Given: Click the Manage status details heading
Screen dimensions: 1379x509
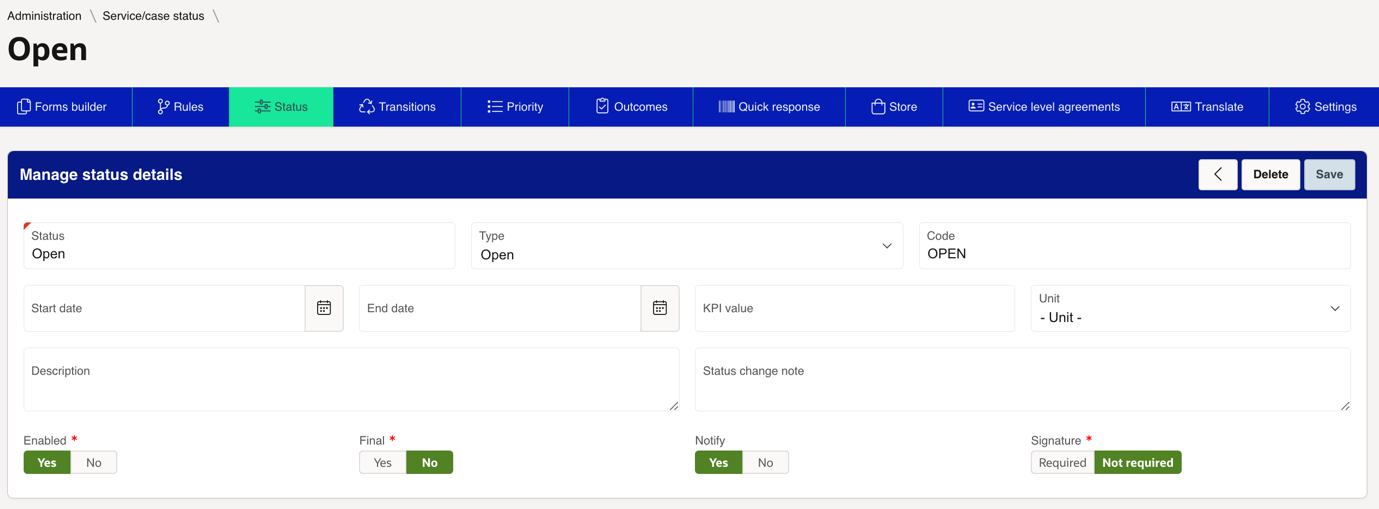Looking at the screenshot, I should (101, 175).
